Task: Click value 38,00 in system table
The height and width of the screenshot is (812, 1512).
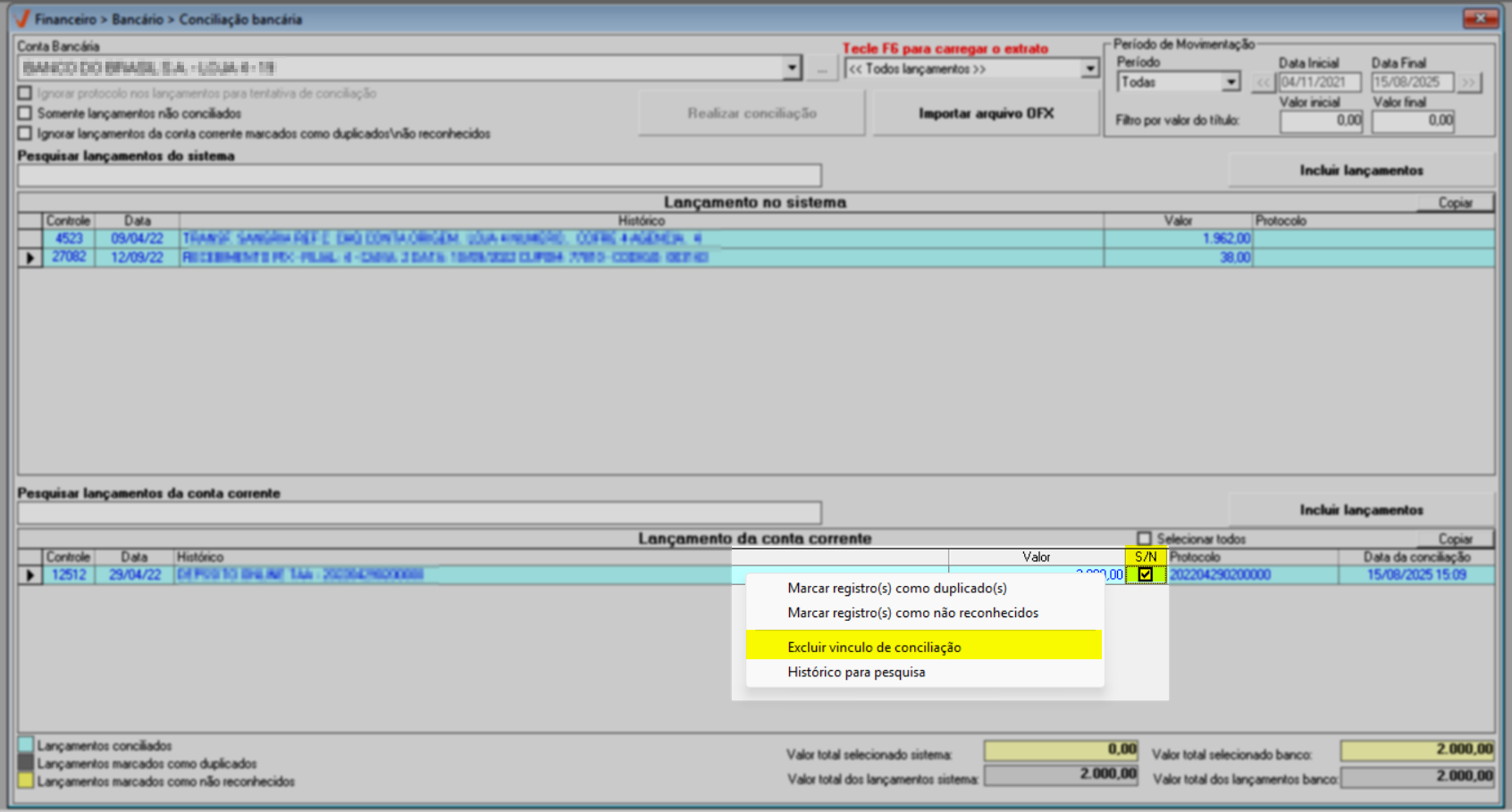Action: (1236, 257)
